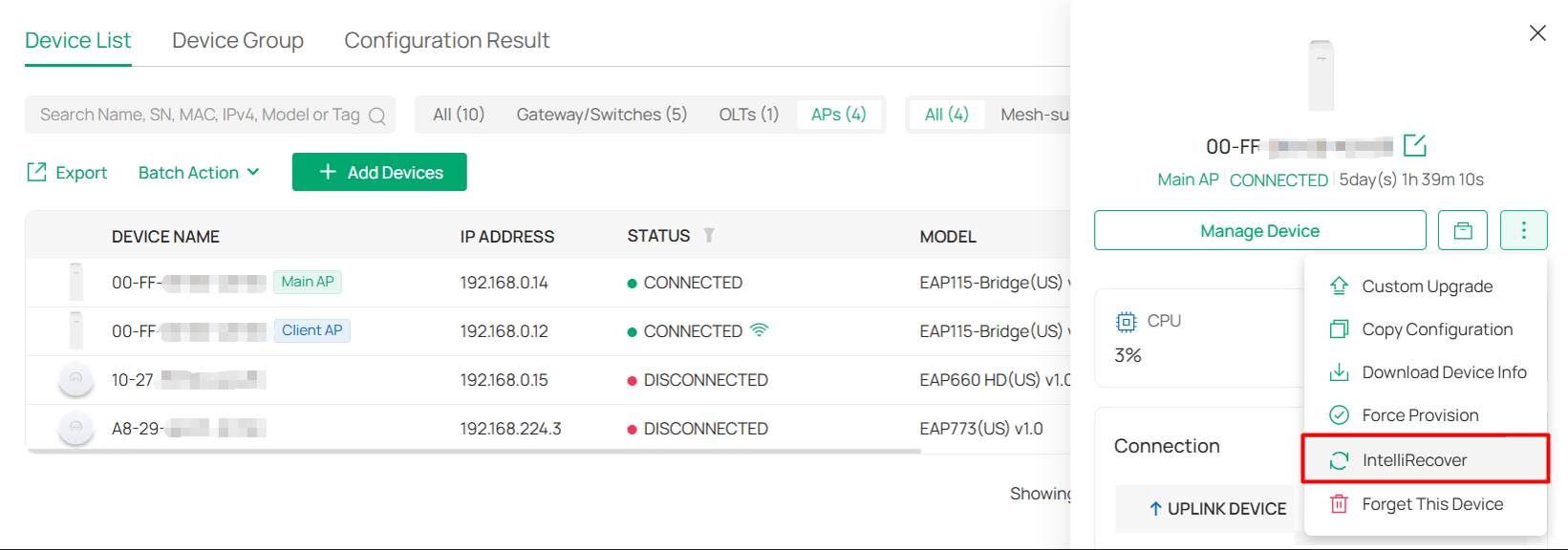Click the EAP773(US) v1.0 model cell

[981, 429]
